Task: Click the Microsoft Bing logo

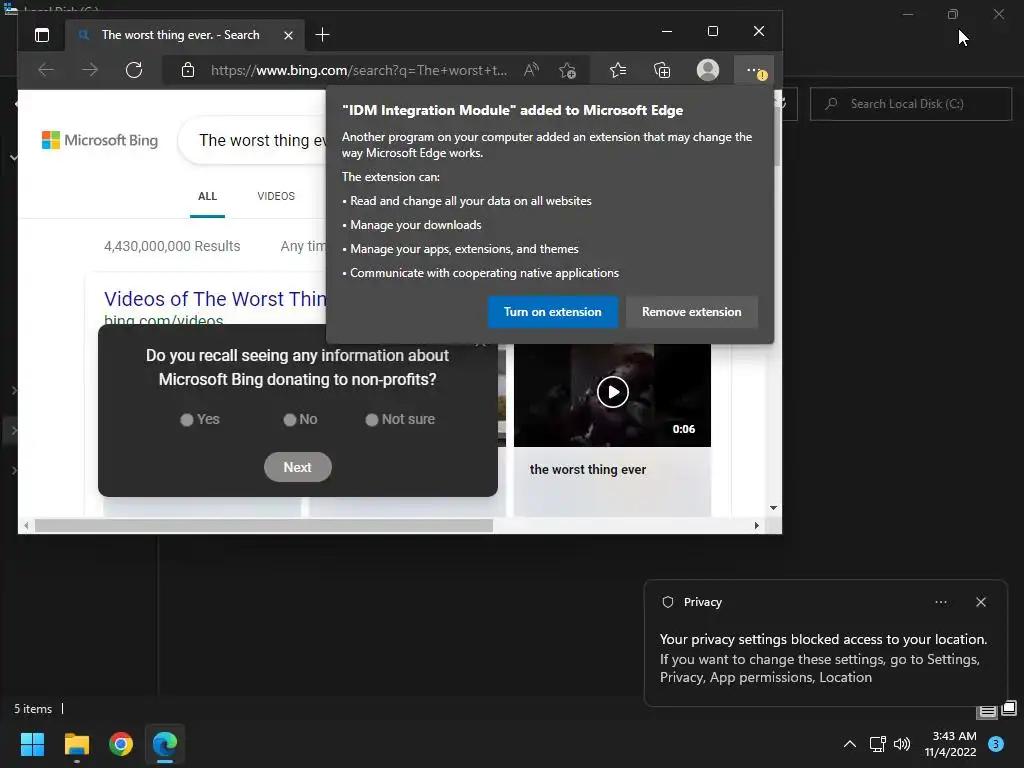Action: click(100, 140)
